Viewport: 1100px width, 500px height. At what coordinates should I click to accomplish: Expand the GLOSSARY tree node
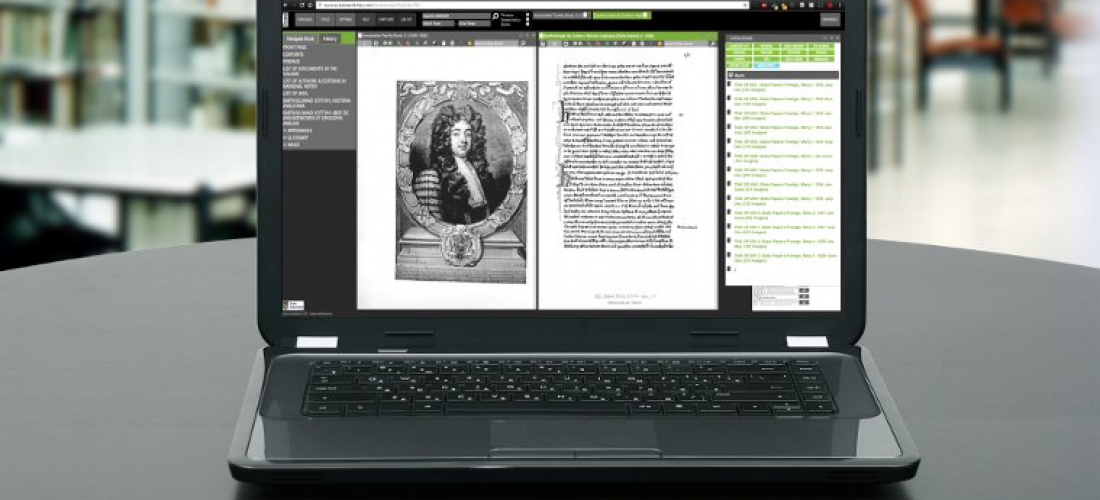tap(295, 137)
